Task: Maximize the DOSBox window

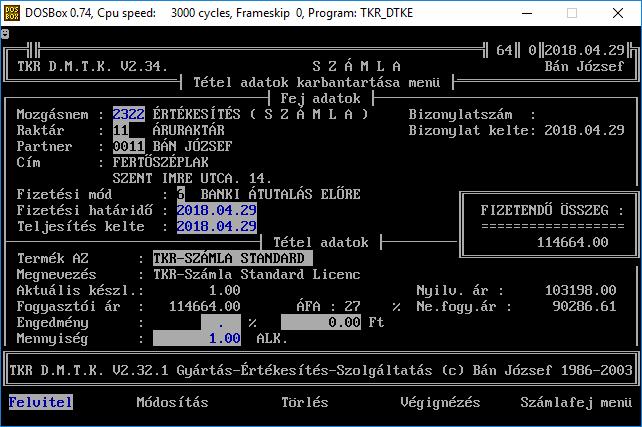Action: pos(572,13)
